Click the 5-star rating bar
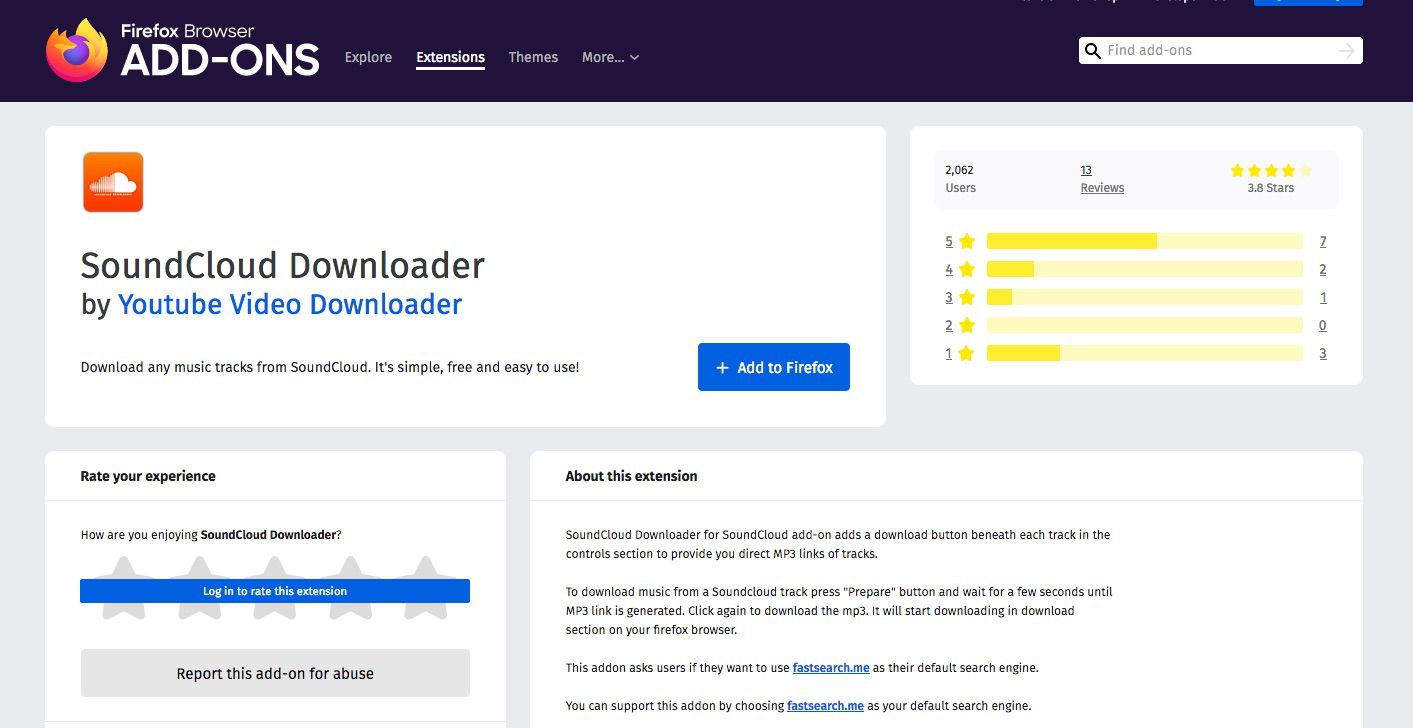The height and width of the screenshot is (728, 1413). (1145, 241)
